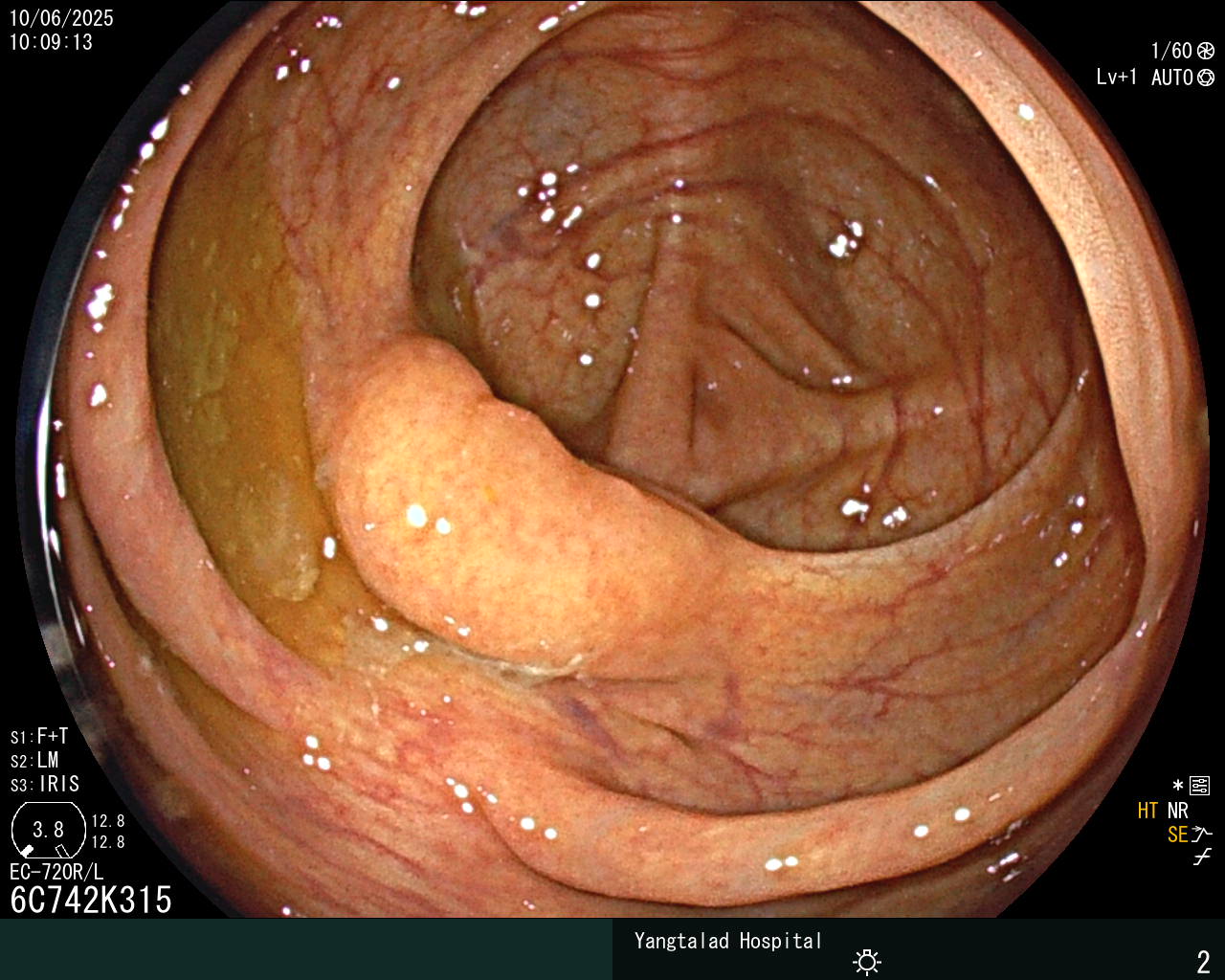
Task: Click the scope tip diagram showing 3.8
Action: click(x=48, y=830)
